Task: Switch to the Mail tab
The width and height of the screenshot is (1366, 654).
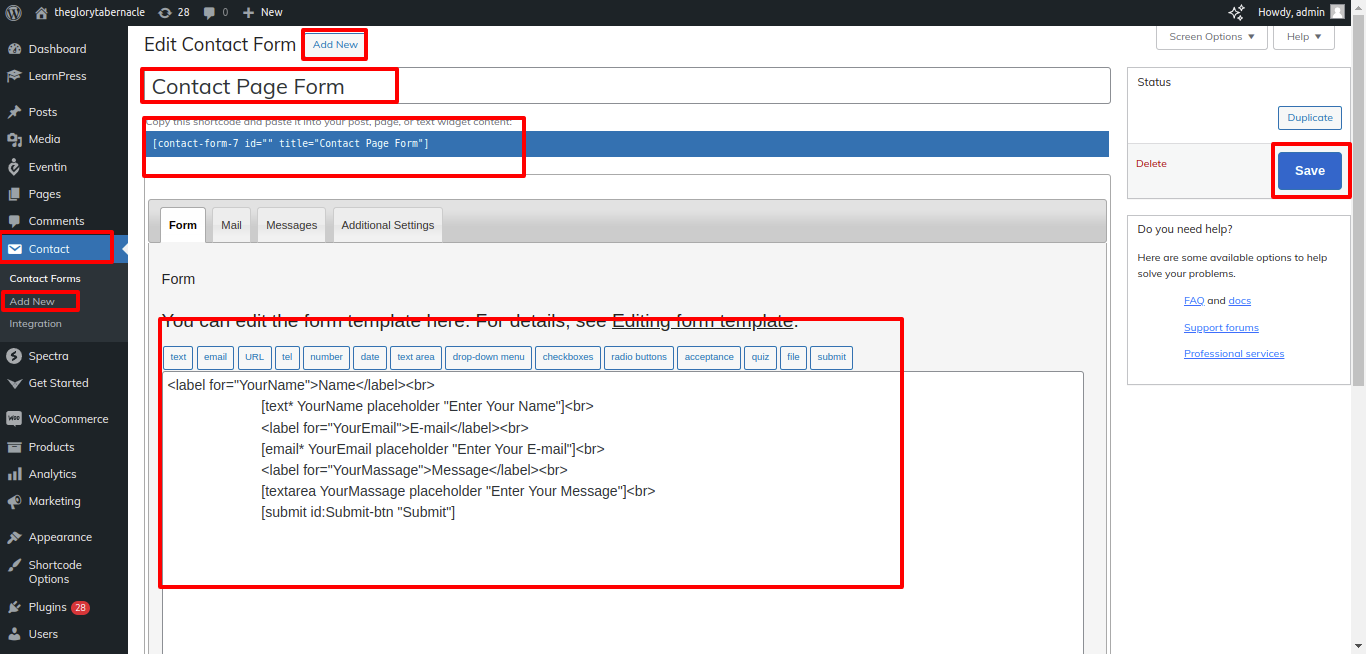Action: [231, 225]
